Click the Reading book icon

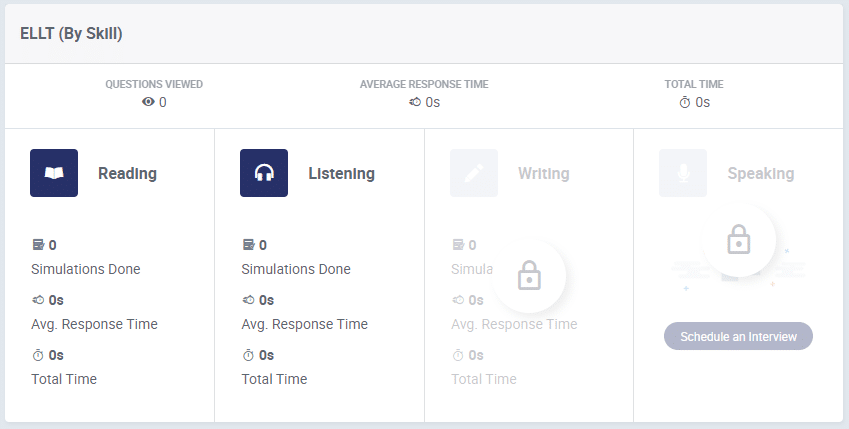pyautogui.click(x=54, y=173)
